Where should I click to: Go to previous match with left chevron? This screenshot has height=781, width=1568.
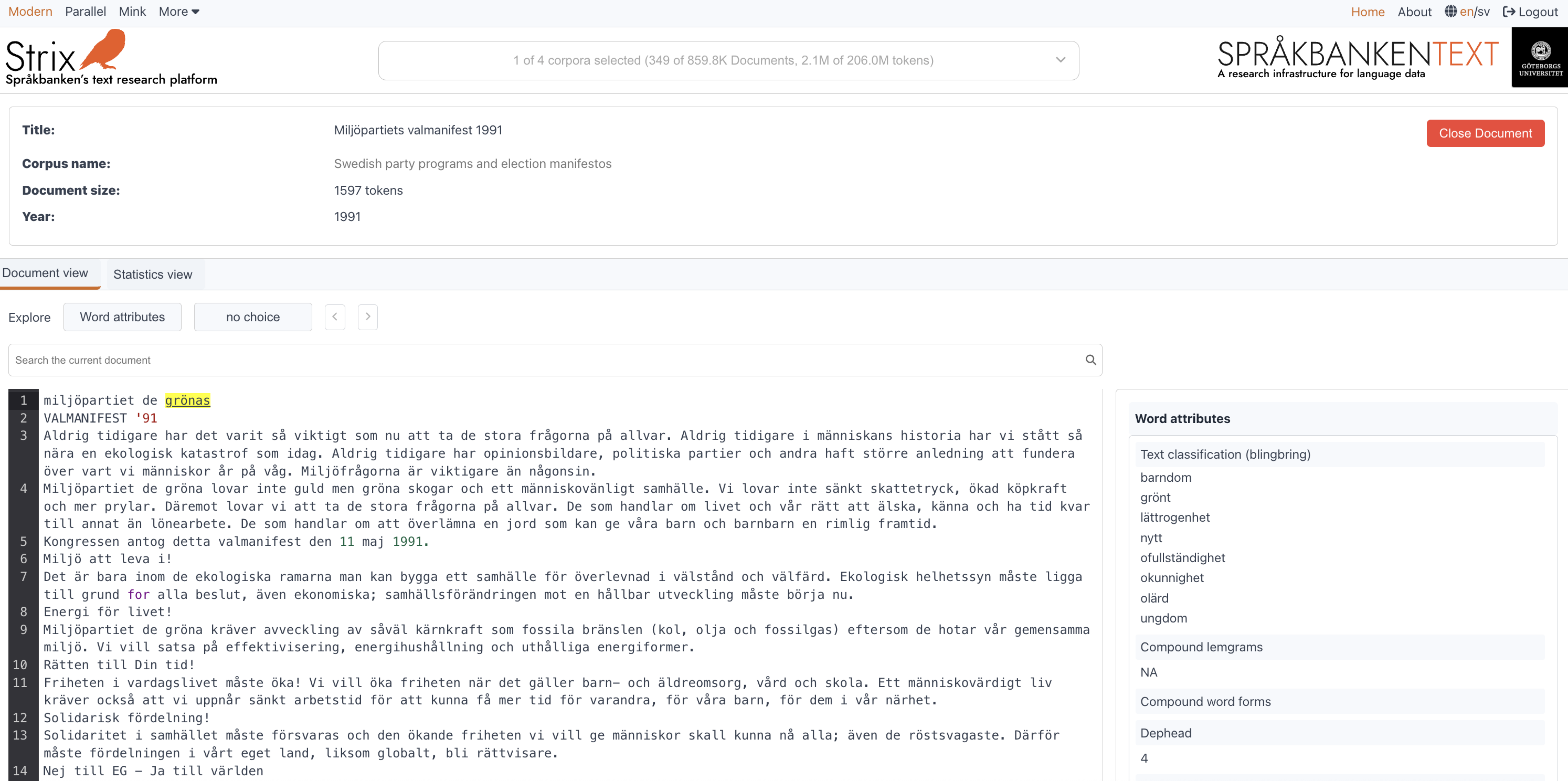click(335, 317)
